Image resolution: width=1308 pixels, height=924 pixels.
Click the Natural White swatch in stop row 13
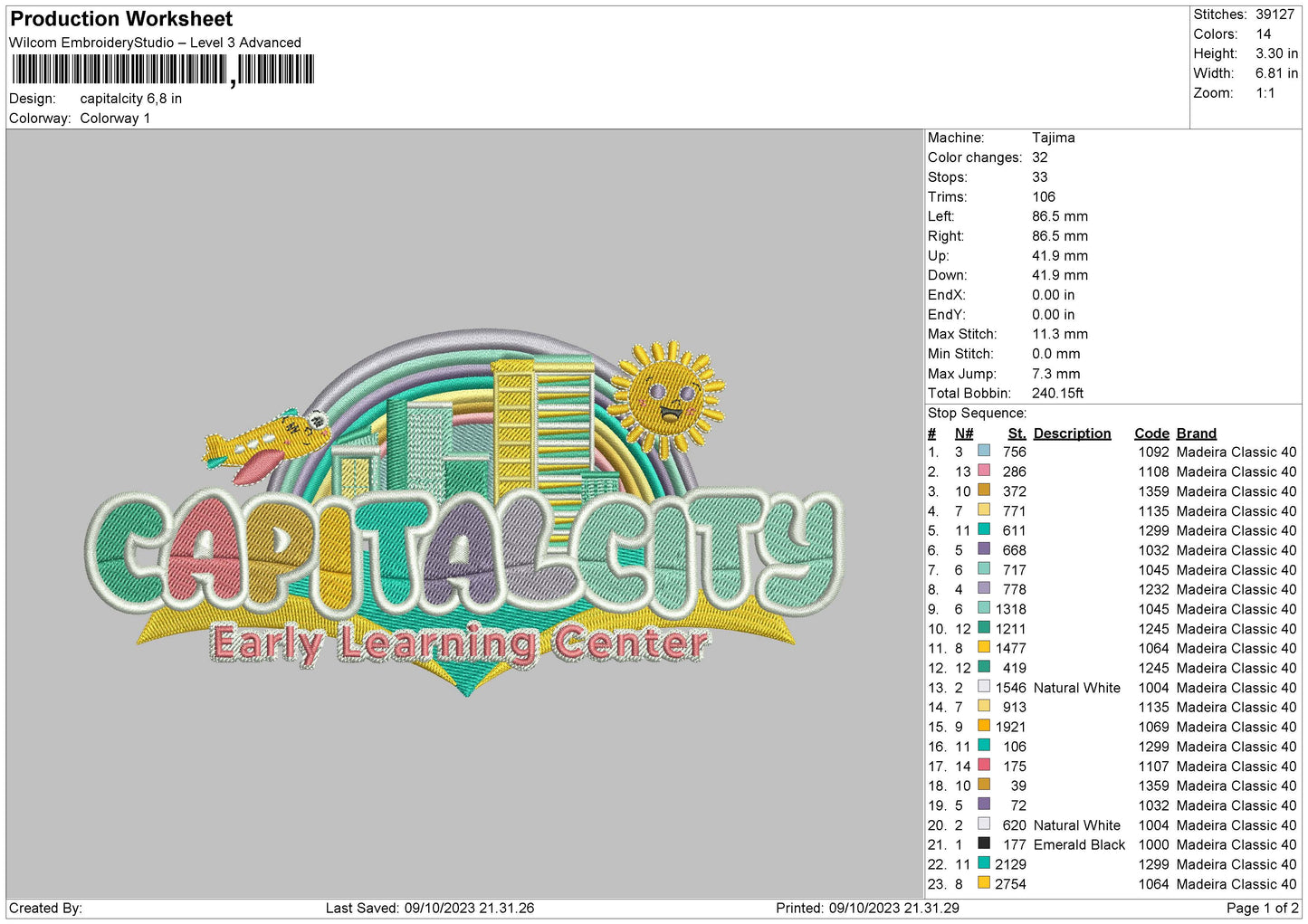click(984, 686)
